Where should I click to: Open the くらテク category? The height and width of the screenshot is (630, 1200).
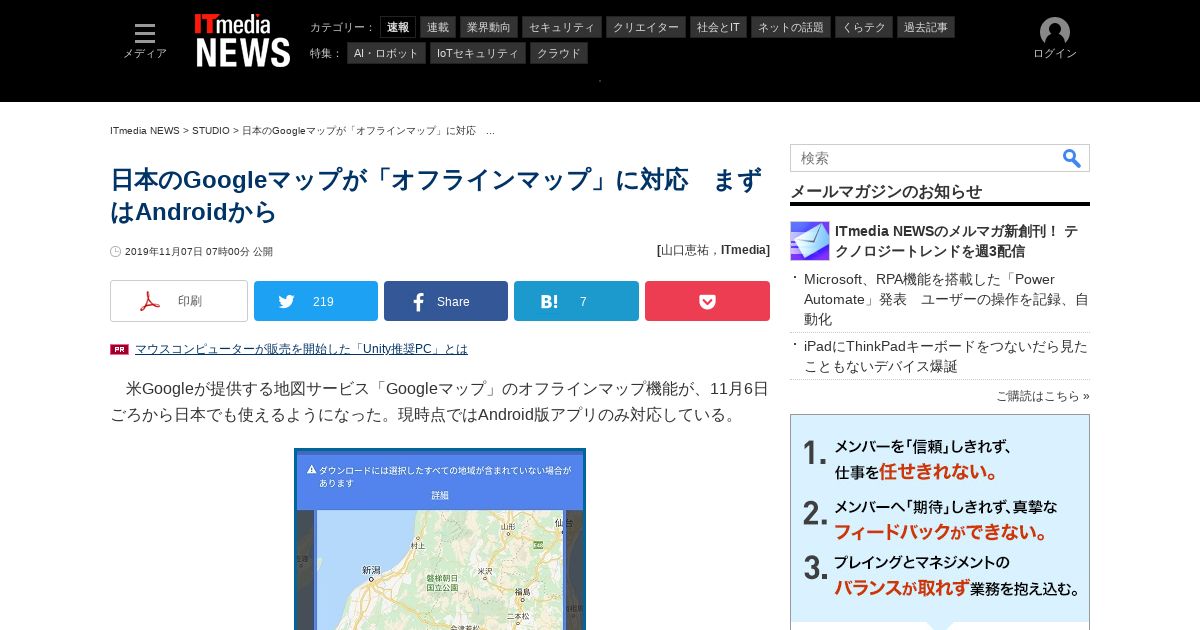pos(864,27)
